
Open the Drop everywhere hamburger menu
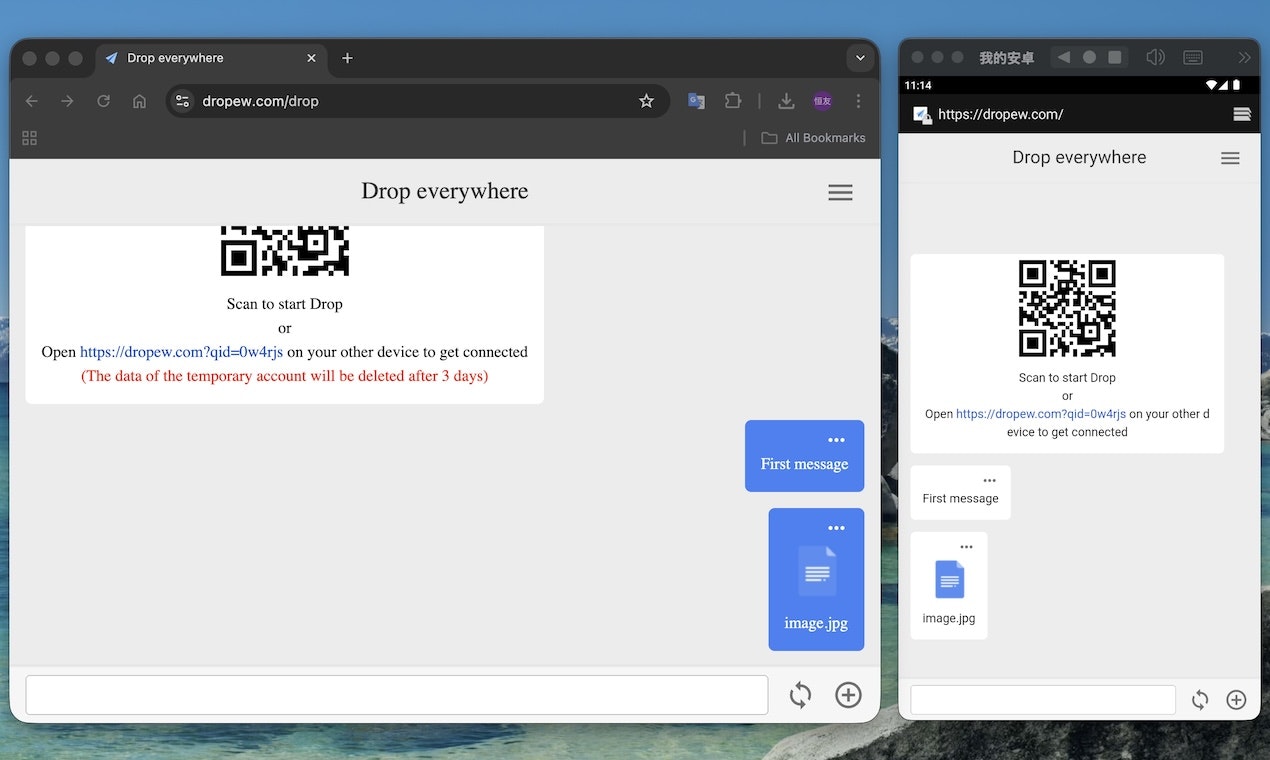(840, 192)
